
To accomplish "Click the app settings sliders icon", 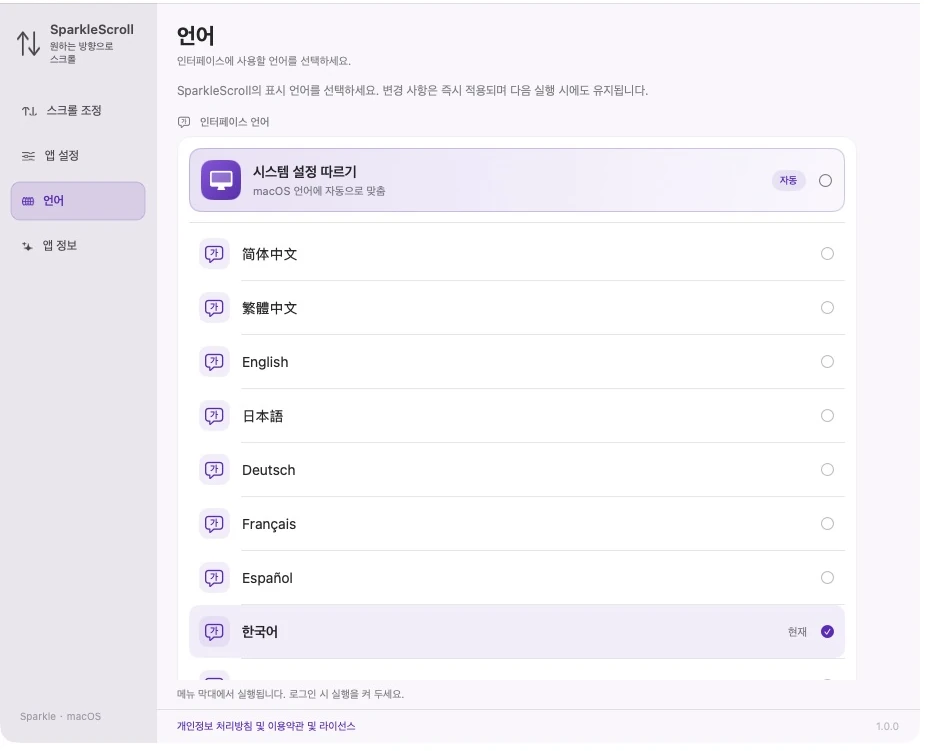I will [x=28, y=156].
